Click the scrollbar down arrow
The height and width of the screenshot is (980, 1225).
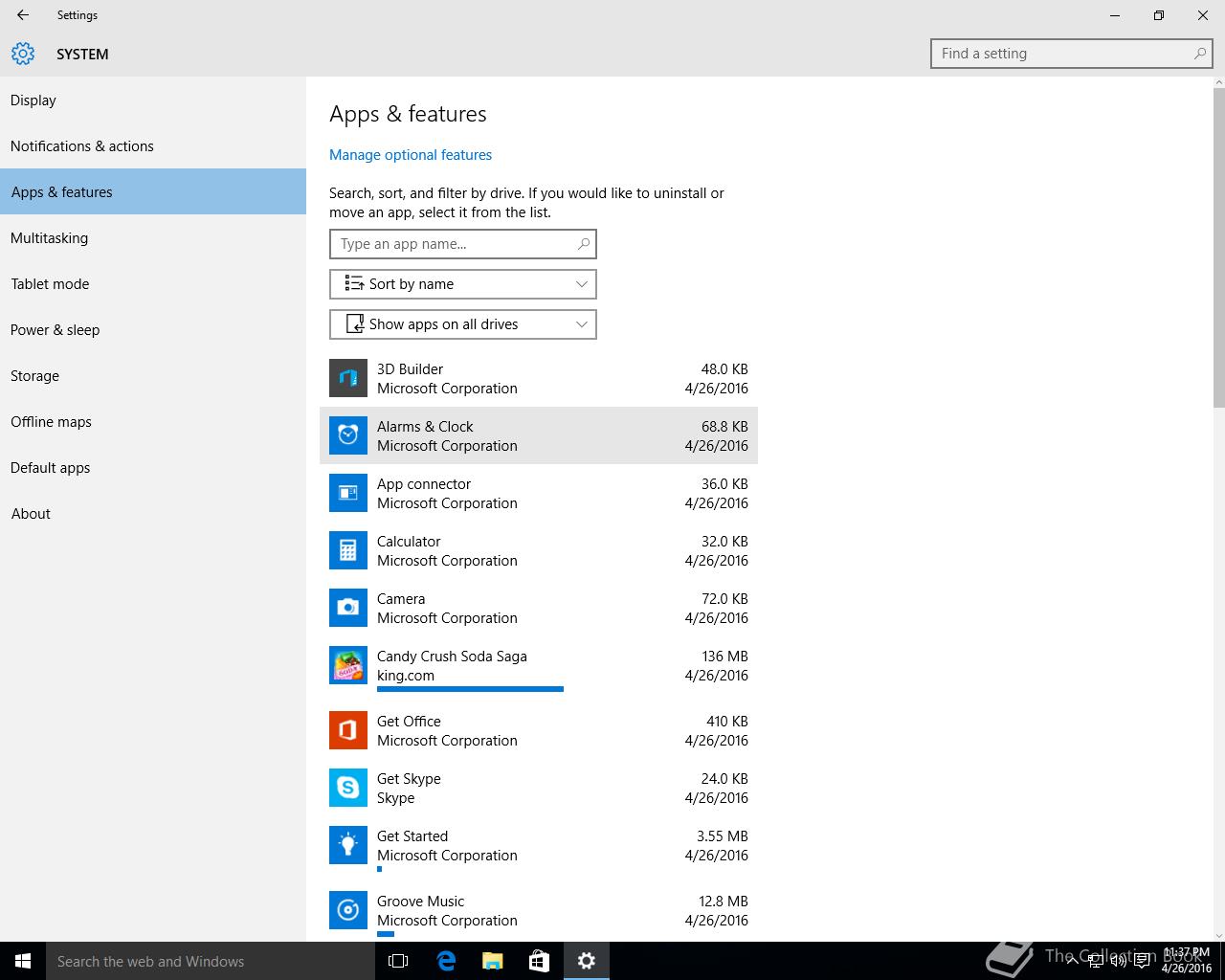point(1218,935)
